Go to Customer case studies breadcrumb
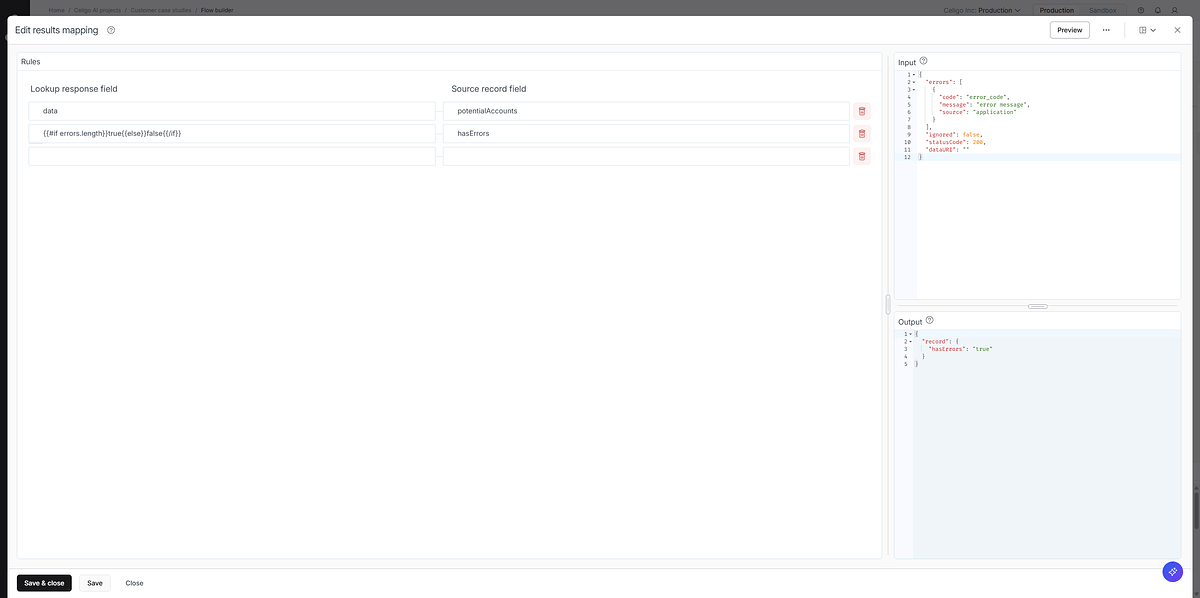1200x598 pixels. point(161,10)
